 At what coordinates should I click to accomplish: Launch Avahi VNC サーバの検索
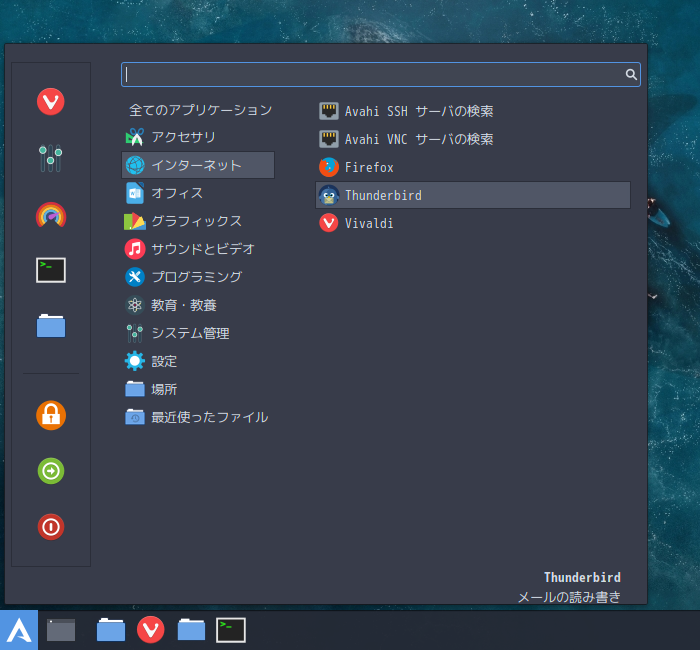pos(473,139)
